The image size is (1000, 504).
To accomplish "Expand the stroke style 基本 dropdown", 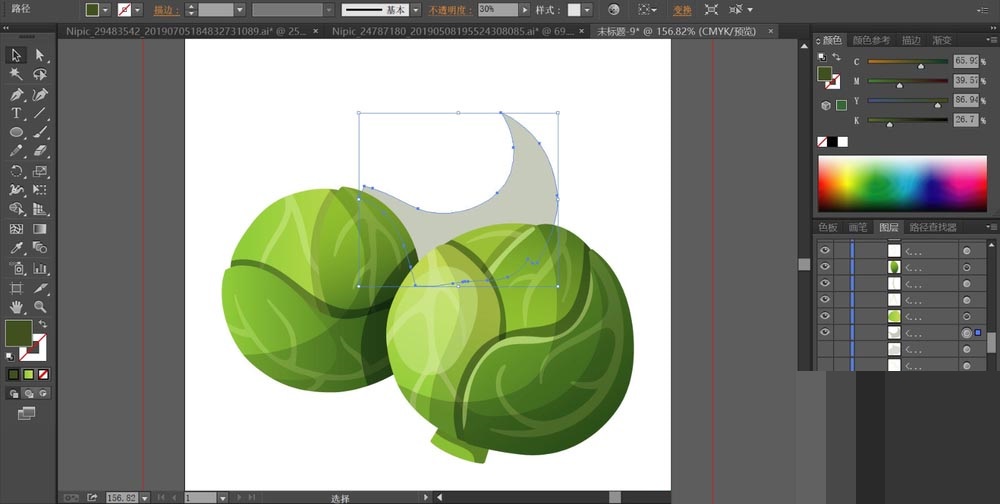I will (x=416, y=9).
